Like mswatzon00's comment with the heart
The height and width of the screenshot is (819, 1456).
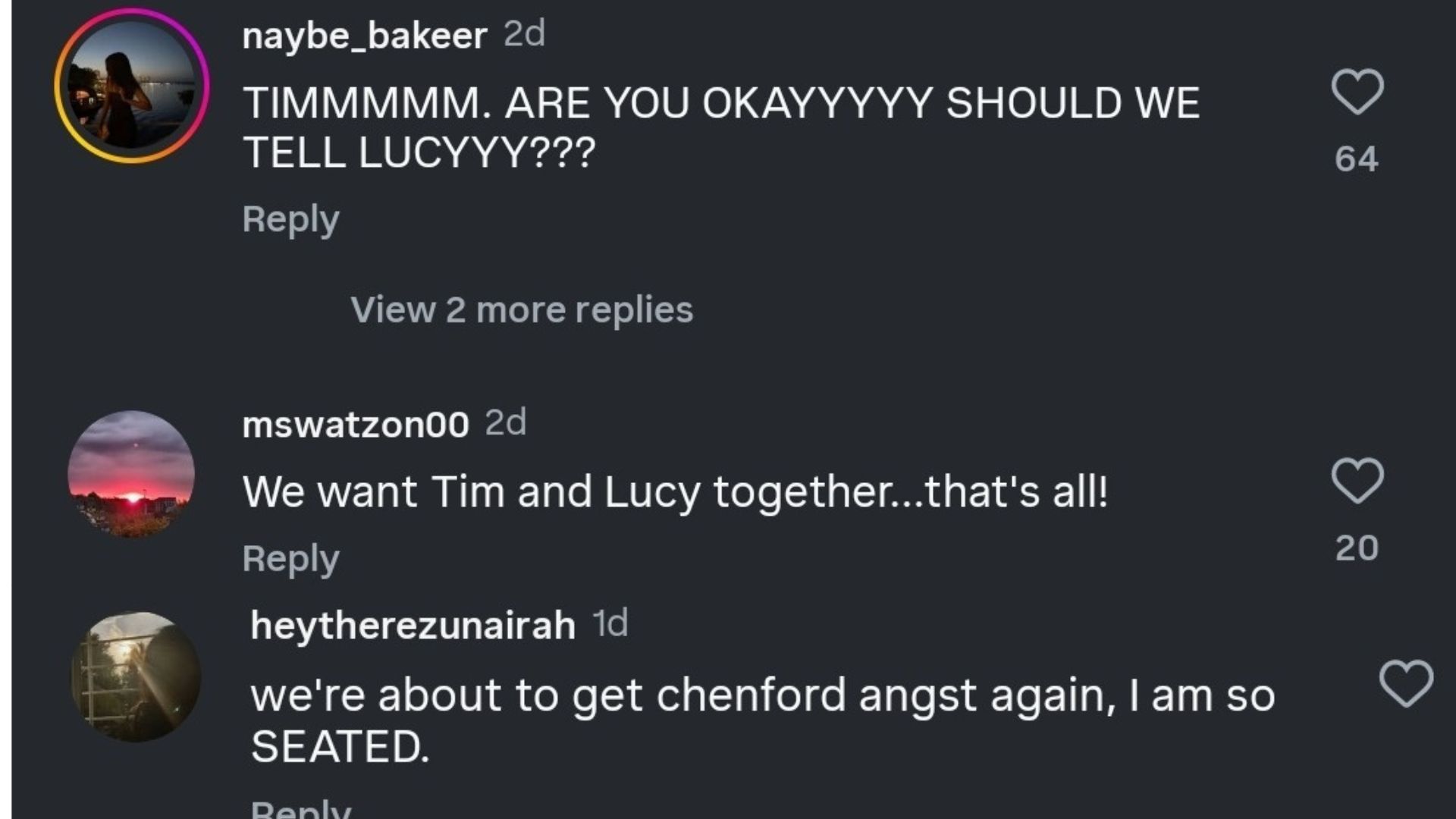tap(1357, 481)
